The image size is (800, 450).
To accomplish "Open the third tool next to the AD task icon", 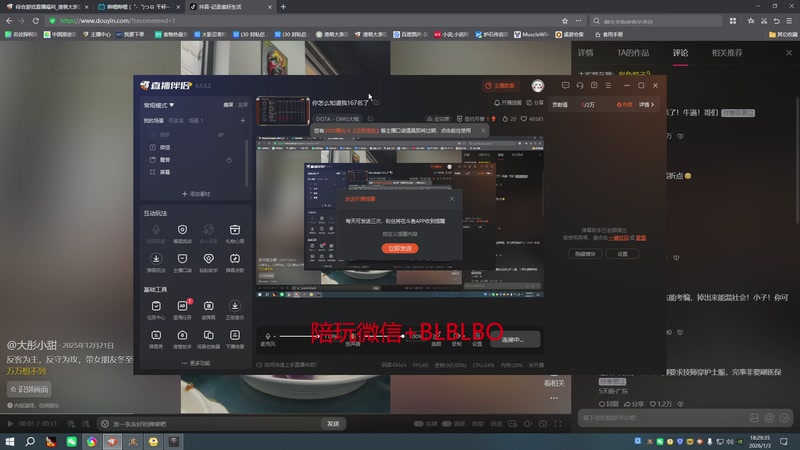I will tap(209, 306).
